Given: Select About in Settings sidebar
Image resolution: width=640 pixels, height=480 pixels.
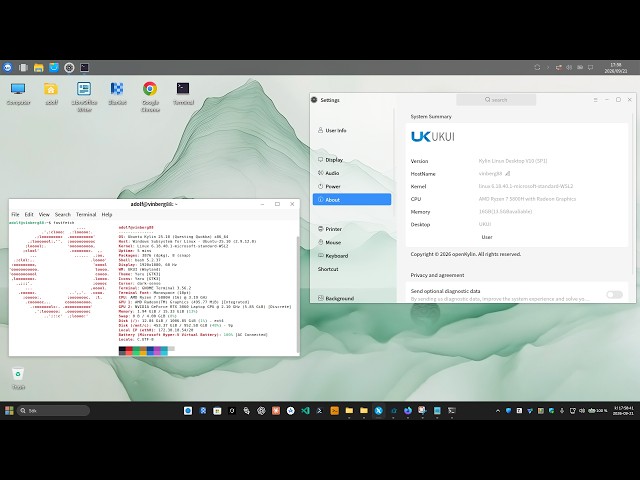Looking at the screenshot, I should (352, 200).
